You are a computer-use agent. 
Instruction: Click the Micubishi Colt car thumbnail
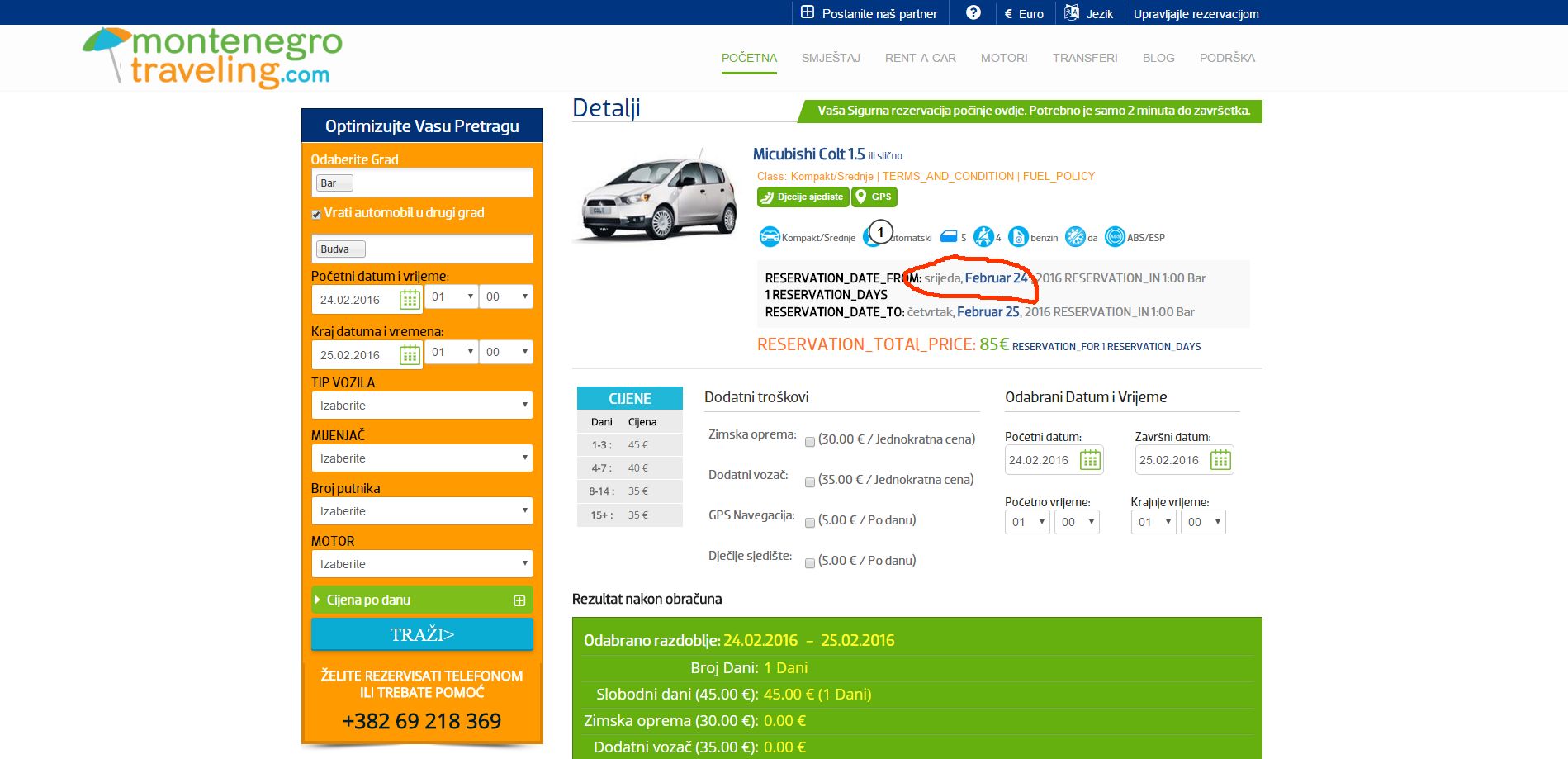tap(659, 196)
